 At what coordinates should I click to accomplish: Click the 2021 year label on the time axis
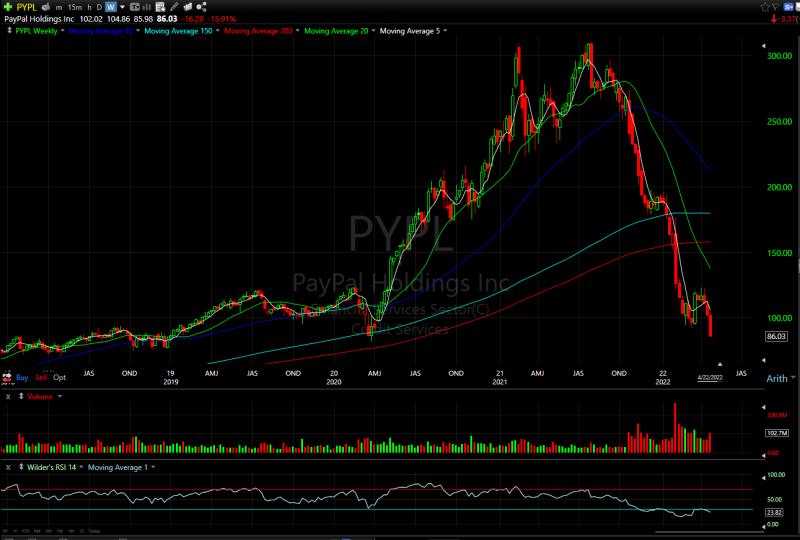(499, 382)
